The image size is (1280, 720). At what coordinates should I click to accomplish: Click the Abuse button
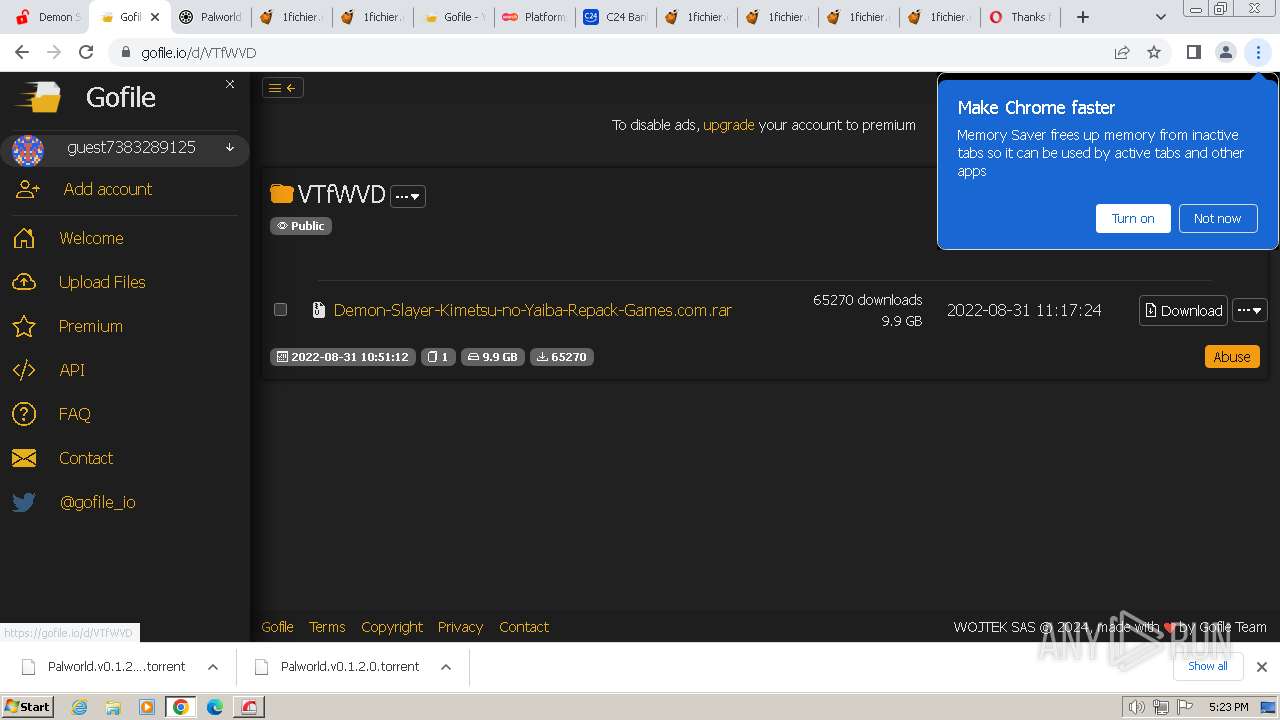1232,357
